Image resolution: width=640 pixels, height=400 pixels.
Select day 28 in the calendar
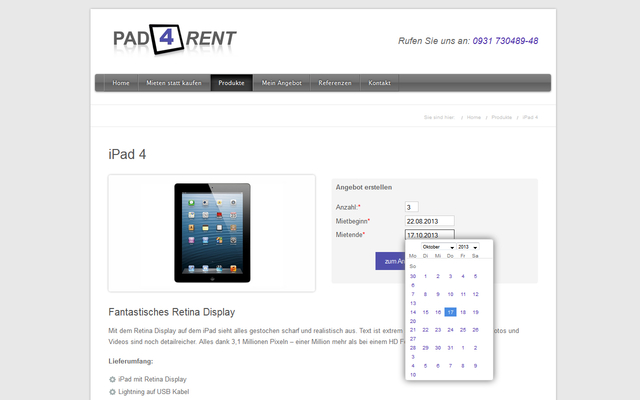point(413,348)
